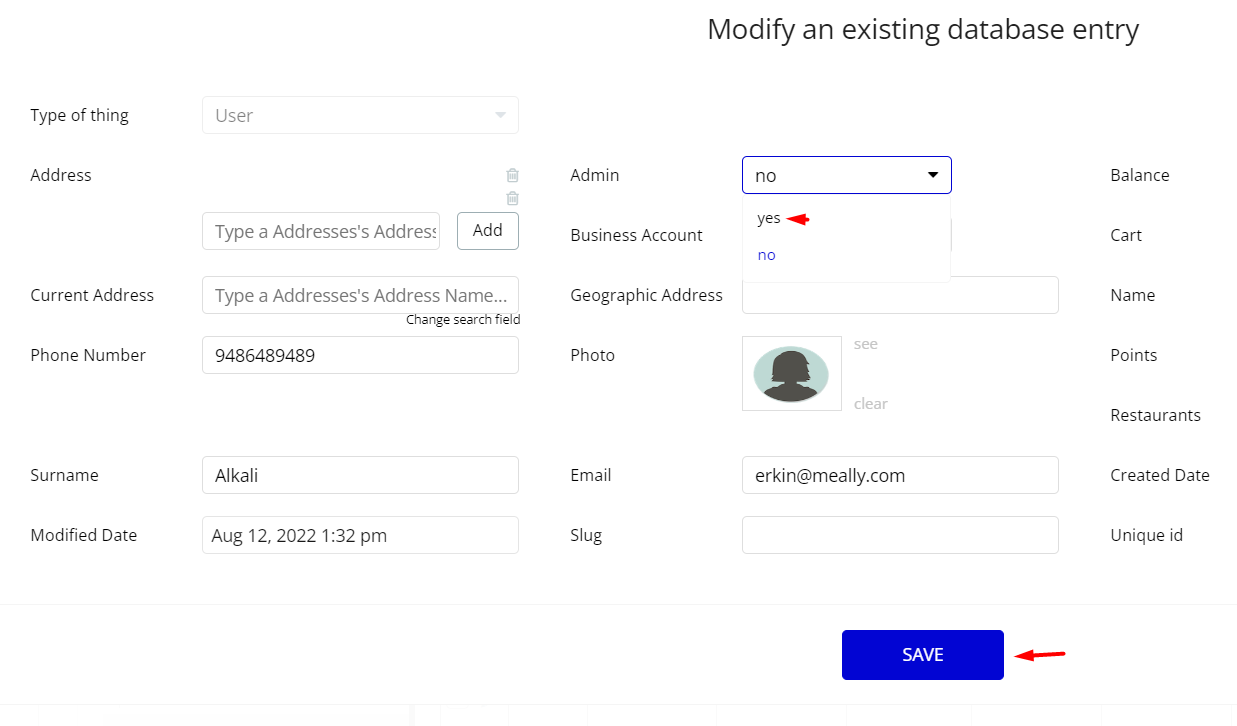Open the disabled Type of thing dropdown
Viewport: 1237px width, 726px height.
click(x=360, y=115)
